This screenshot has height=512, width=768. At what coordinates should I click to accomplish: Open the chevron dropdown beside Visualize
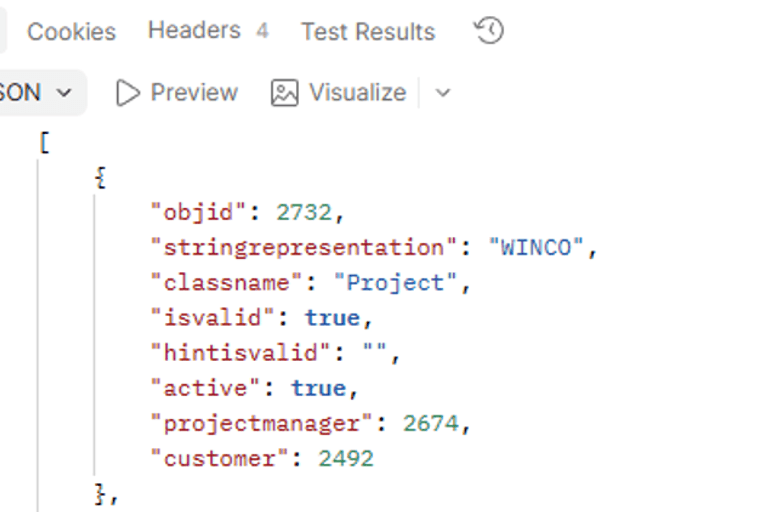[x=443, y=93]
